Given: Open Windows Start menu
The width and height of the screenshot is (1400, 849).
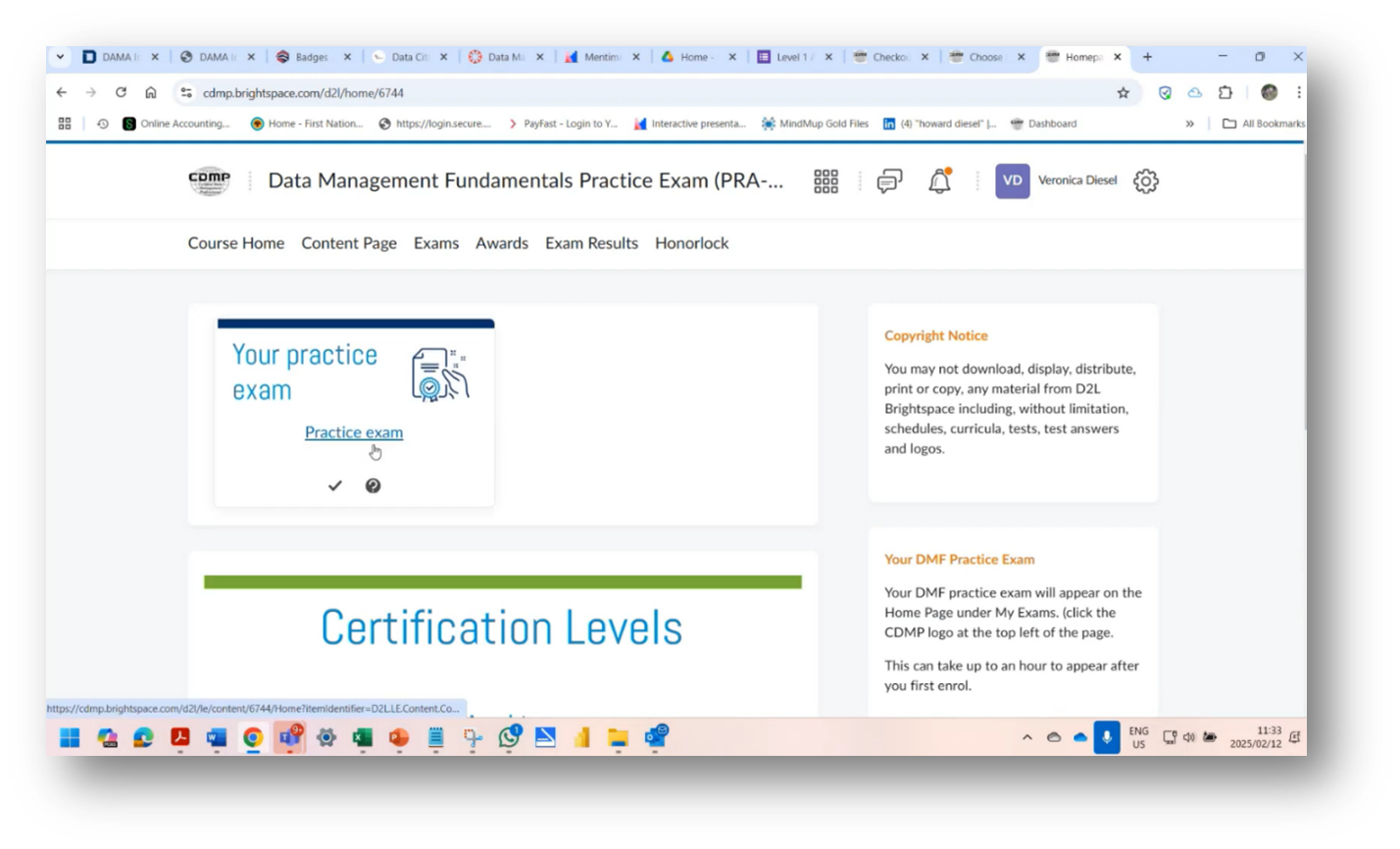Looking at the screenshot, I should pyautogui.click(x=70, y=737).
